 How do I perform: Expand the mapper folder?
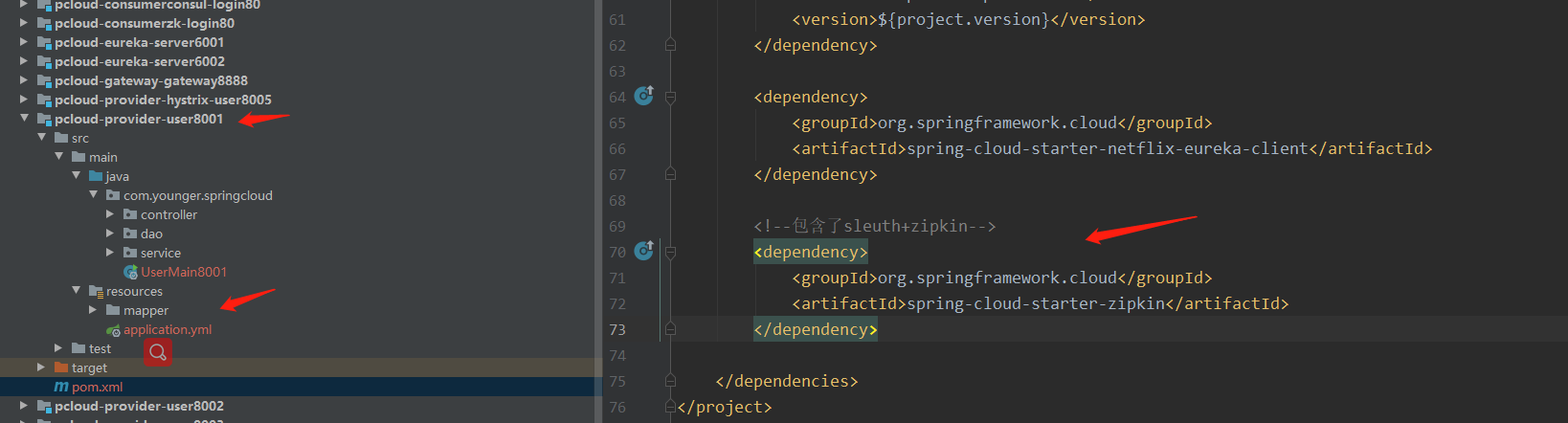(93, 310)
